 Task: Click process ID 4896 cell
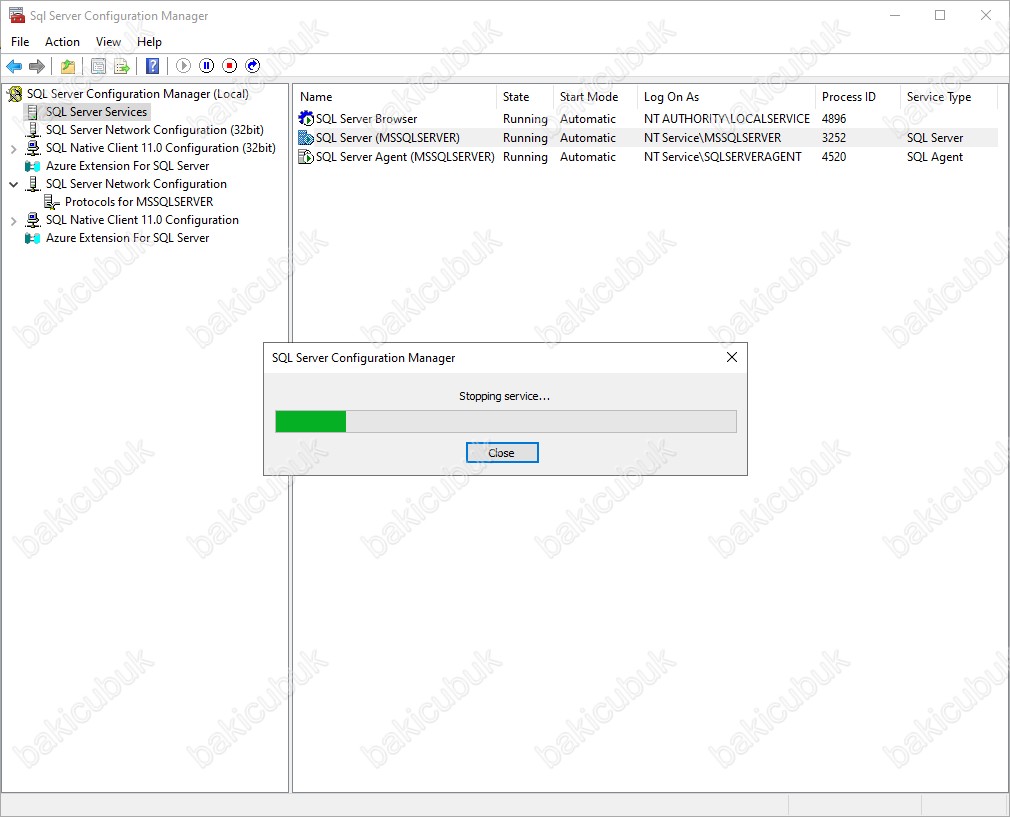pos(834,119)
